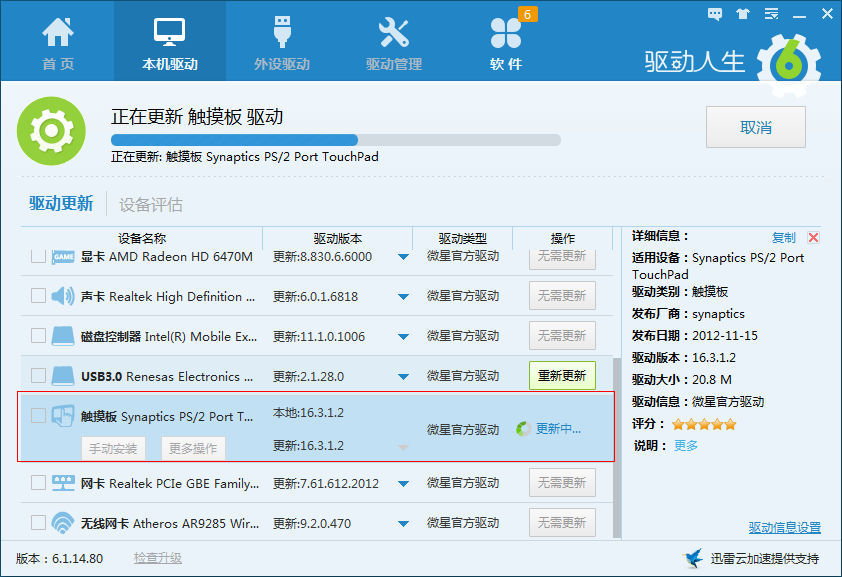Click the touchpad driver update progress bar
The height and width of the screenshot is (577, 842).
click(335, 140)
